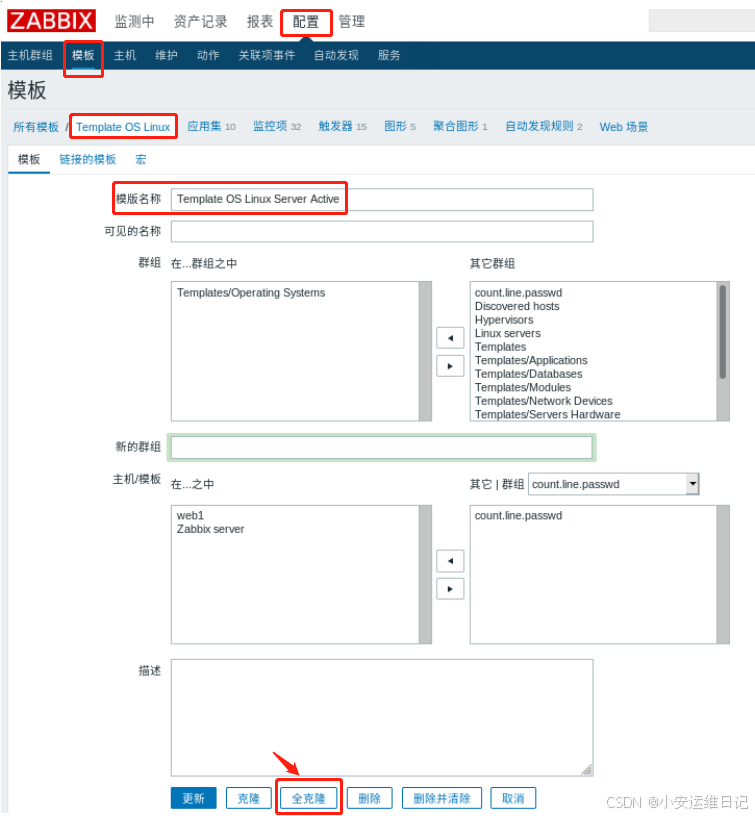Open Web 场景 link
The image size is (755, 816).
coord(624,127)
